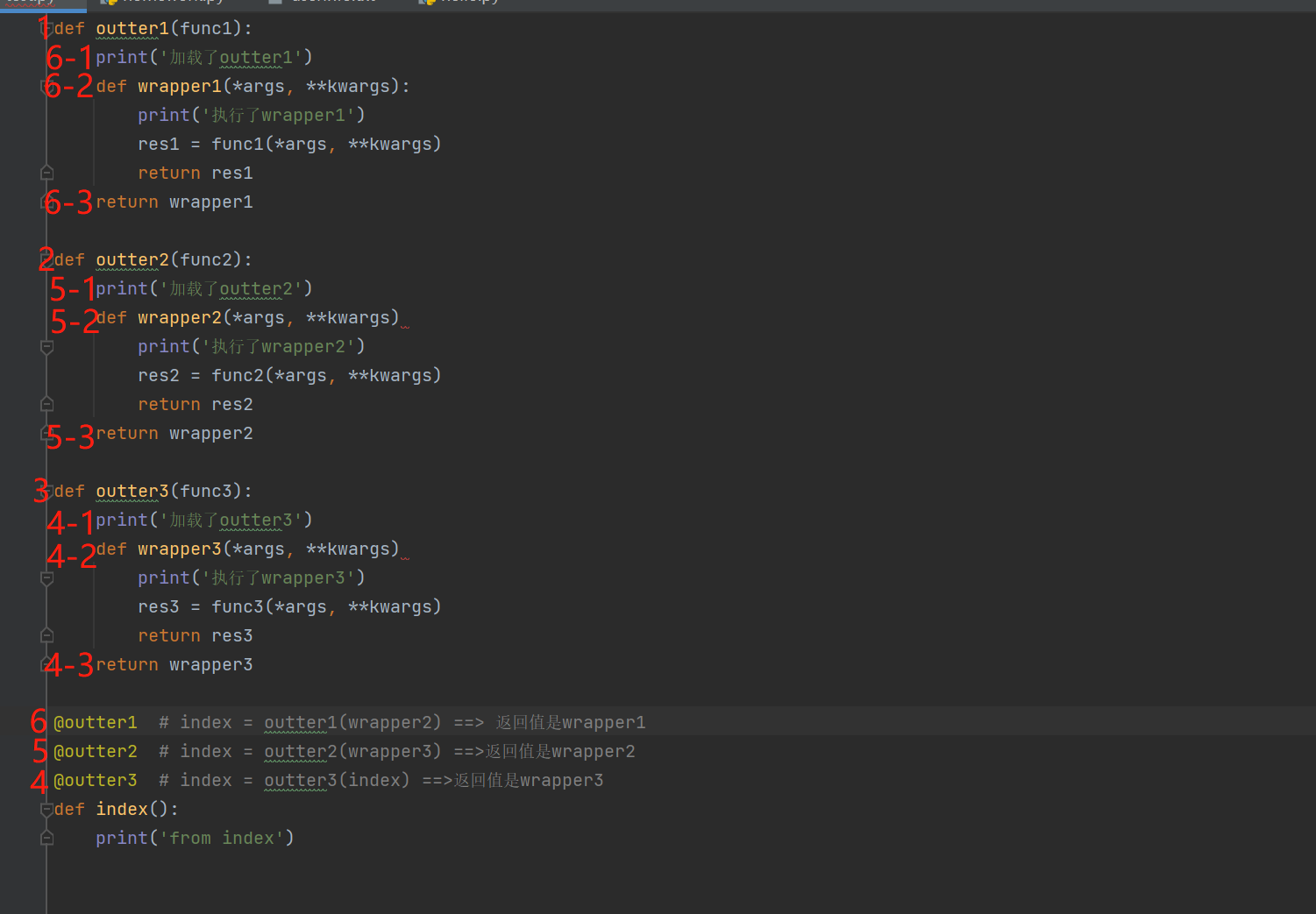Place cursor on print('执行了wrapper1')

pyautogui.click(x=252, y=116)
